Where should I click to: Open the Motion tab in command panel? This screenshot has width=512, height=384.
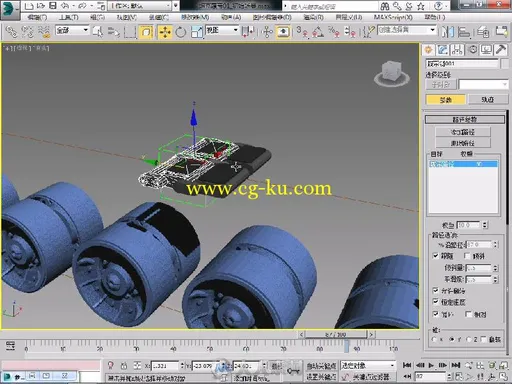[472, 50]
